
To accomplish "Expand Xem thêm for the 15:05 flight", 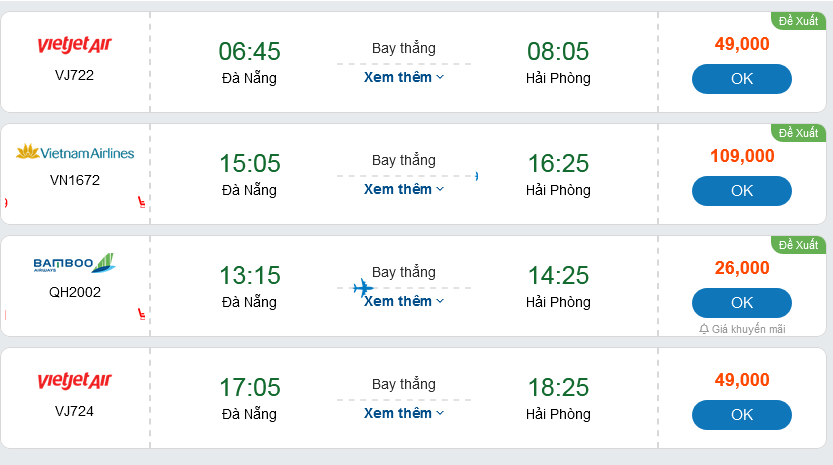I will (x=403, y=189).
